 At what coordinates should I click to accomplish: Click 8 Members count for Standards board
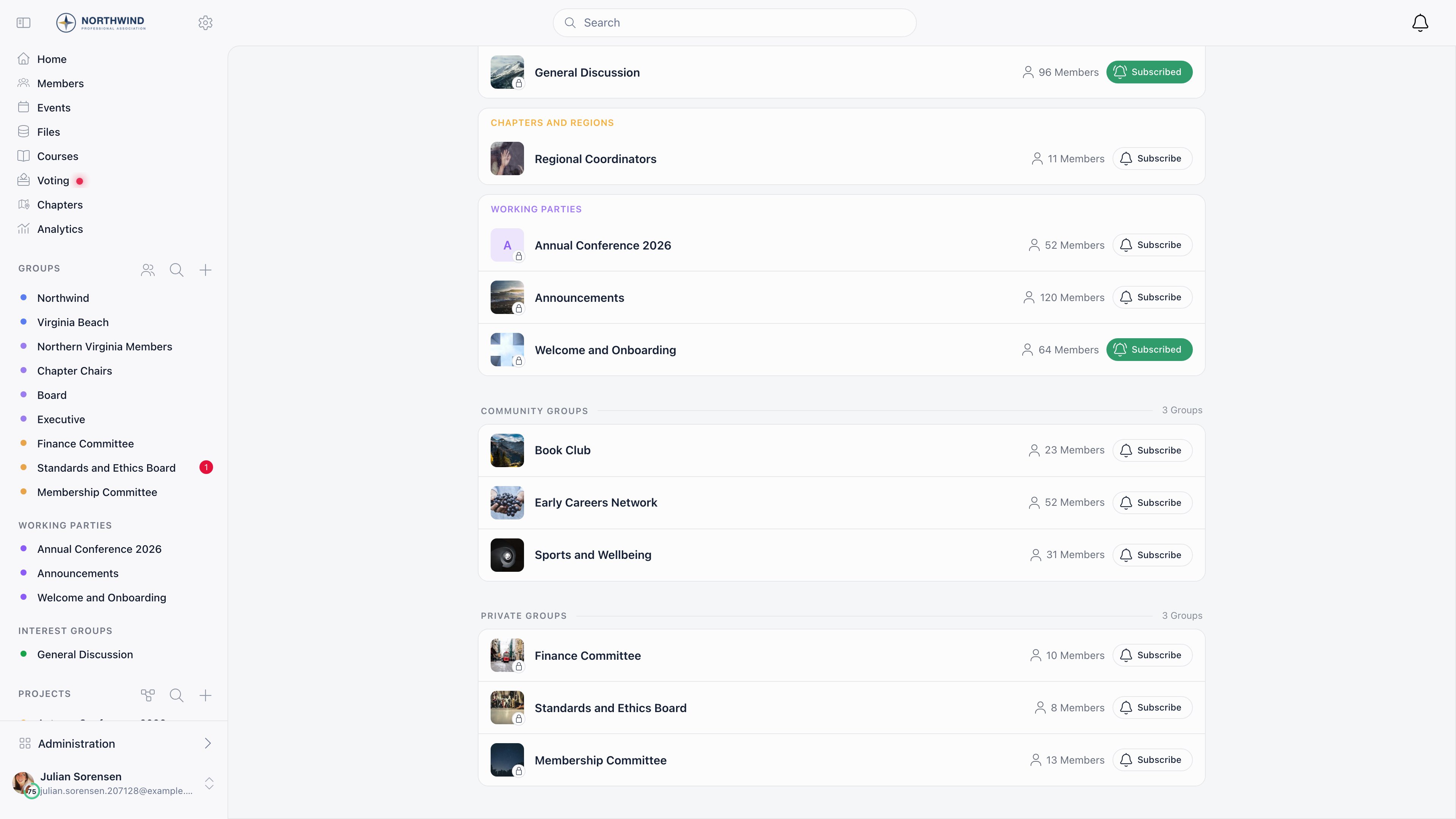[1069, 708]
